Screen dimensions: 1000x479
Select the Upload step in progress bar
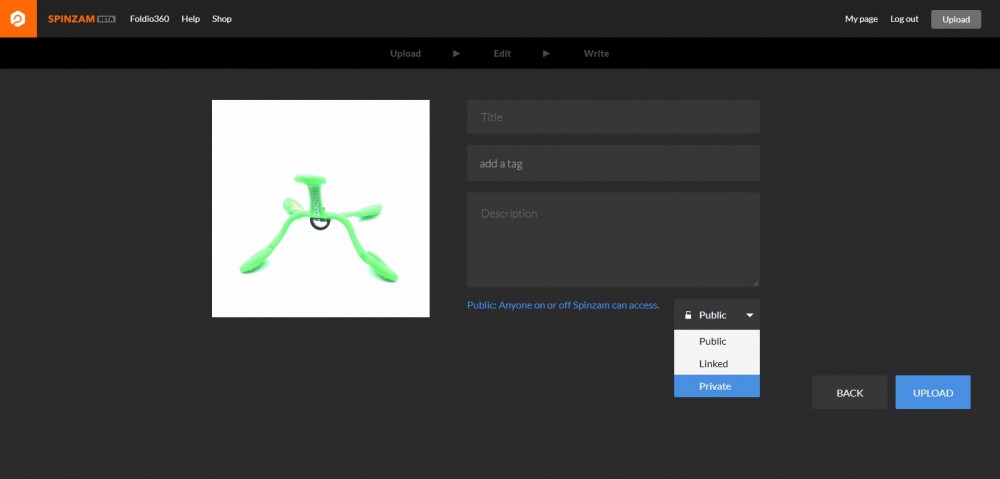click(x=405, y=54)
